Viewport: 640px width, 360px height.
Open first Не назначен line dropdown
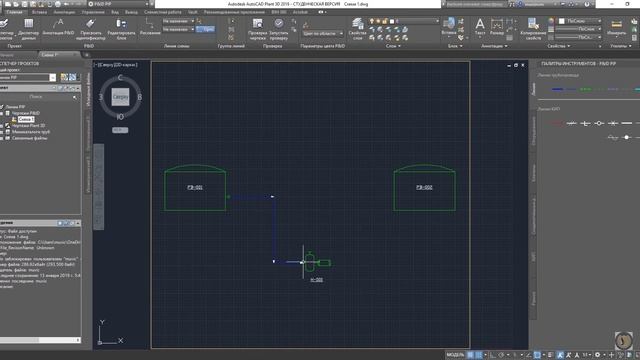pos(178,21)
